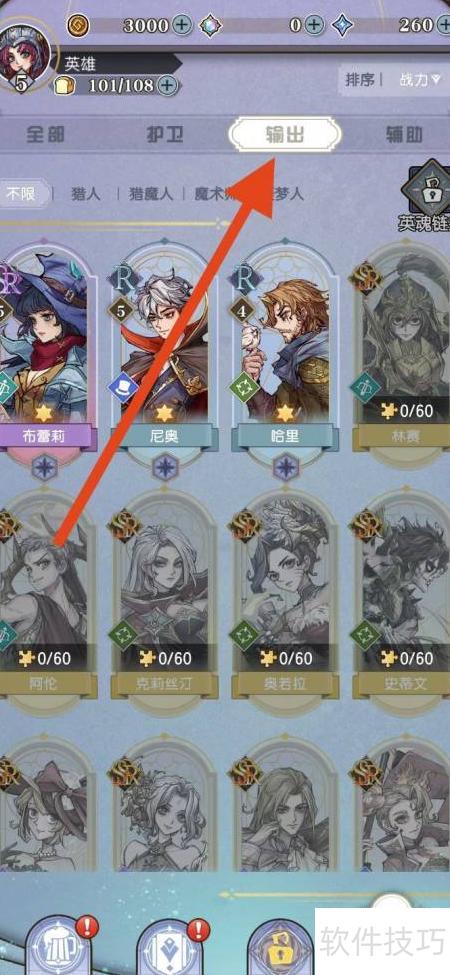Tap the player avatar portrait
This screenshot has width=450, height=975.
tap(24, 57)
